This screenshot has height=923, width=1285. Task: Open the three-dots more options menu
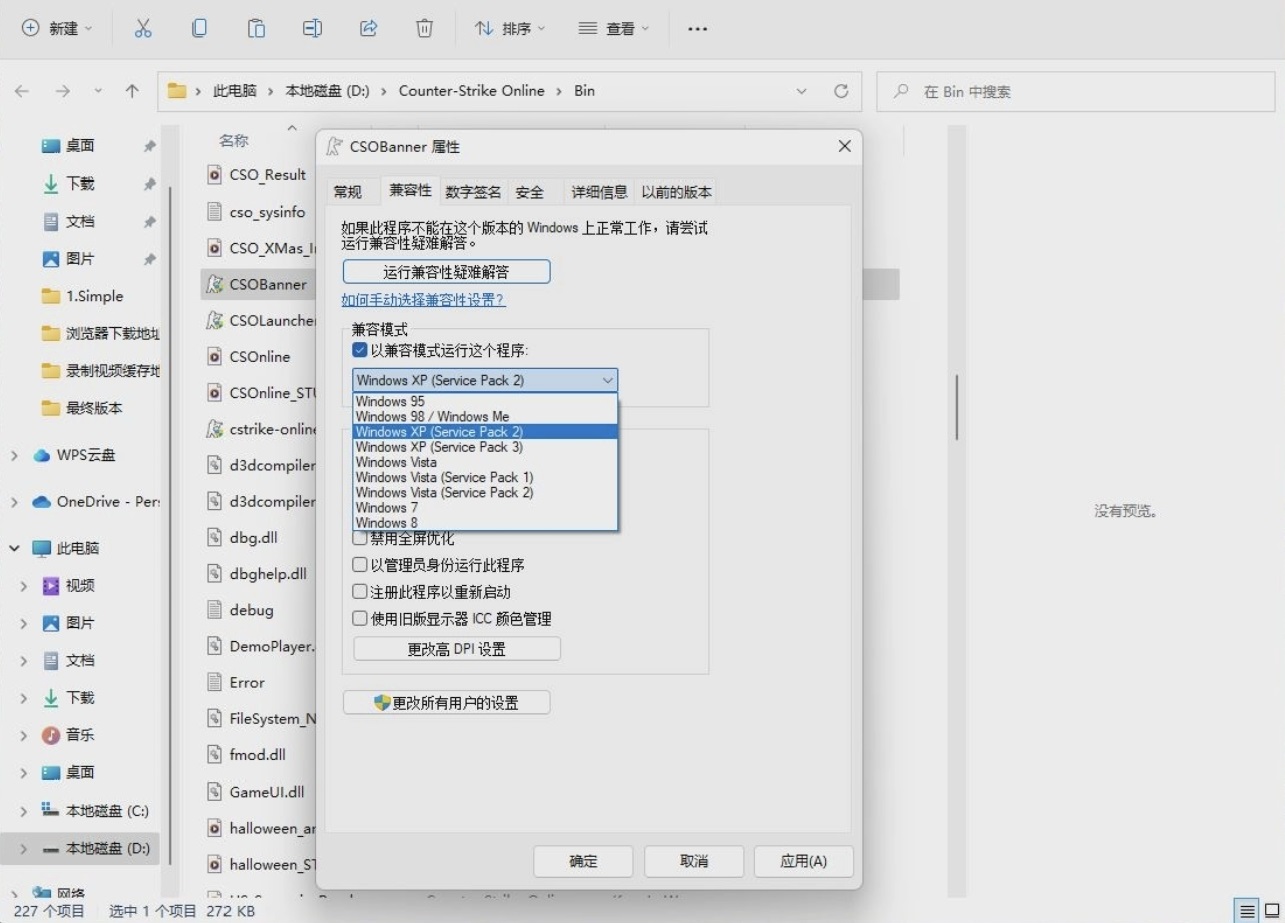tap(698, 29)
